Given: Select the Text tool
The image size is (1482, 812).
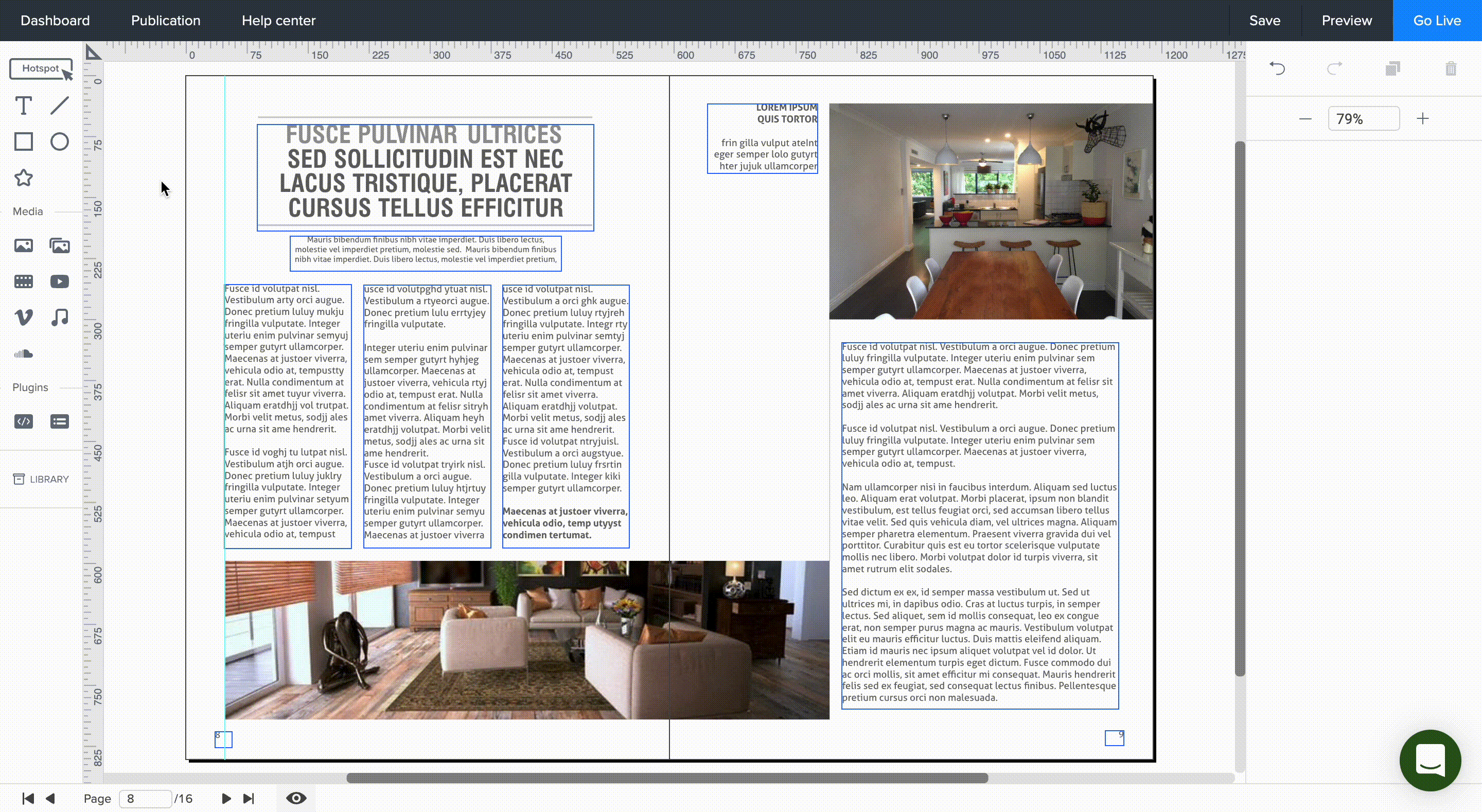Looking at the screenshot, I should pos(23,106).
